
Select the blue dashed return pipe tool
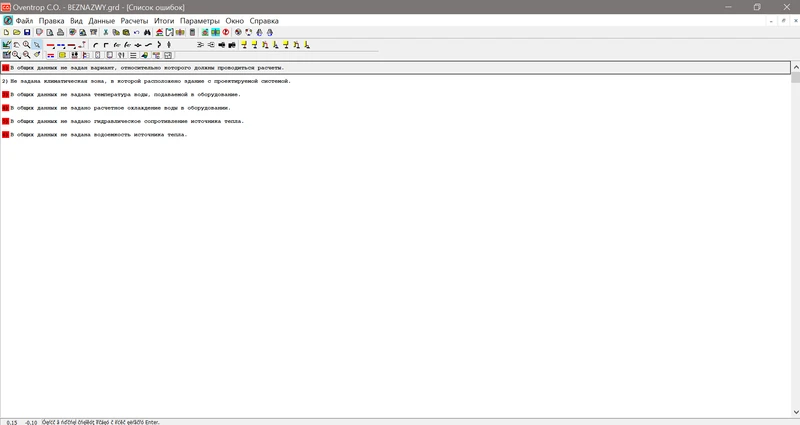tap(61, 44)
